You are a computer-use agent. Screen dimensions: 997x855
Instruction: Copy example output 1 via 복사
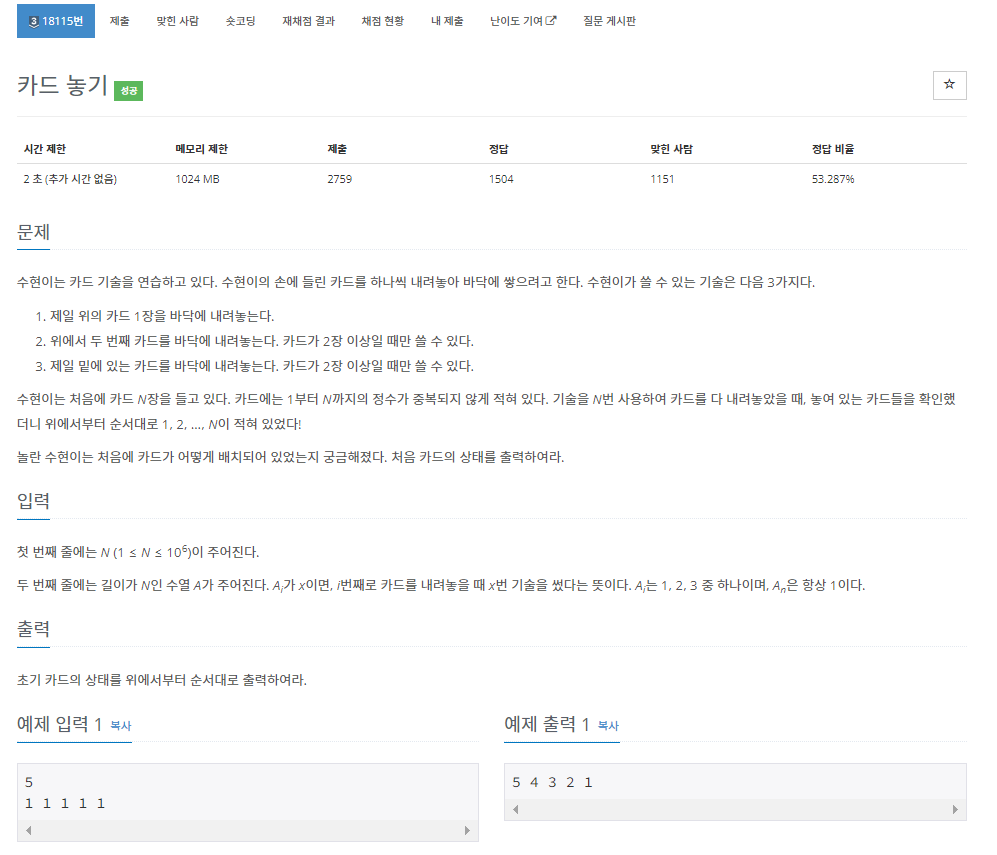coord(609,725)
